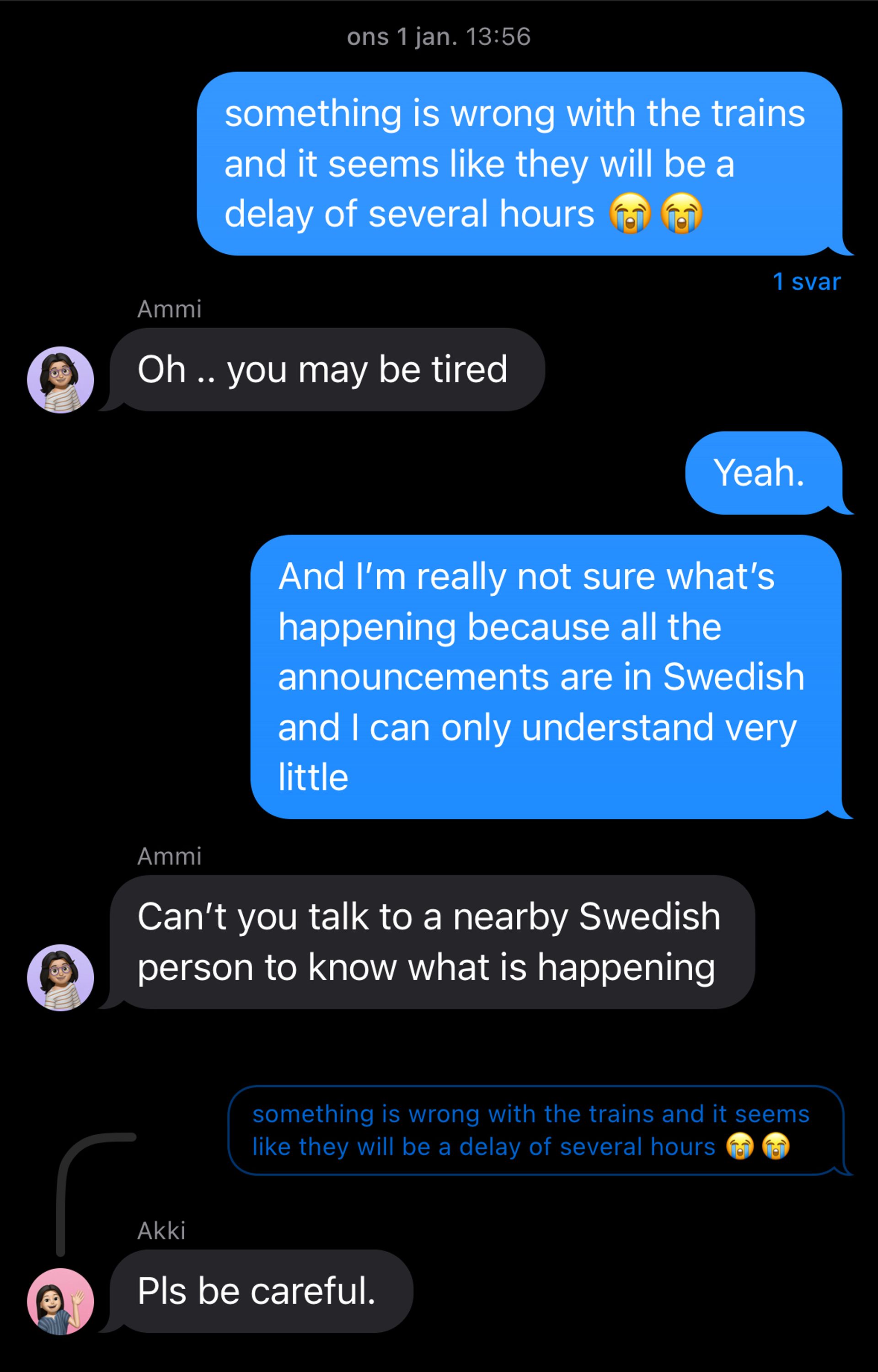
Task: Tap Ammi's avatar beside 'you may be tired'
Action: 60,379
